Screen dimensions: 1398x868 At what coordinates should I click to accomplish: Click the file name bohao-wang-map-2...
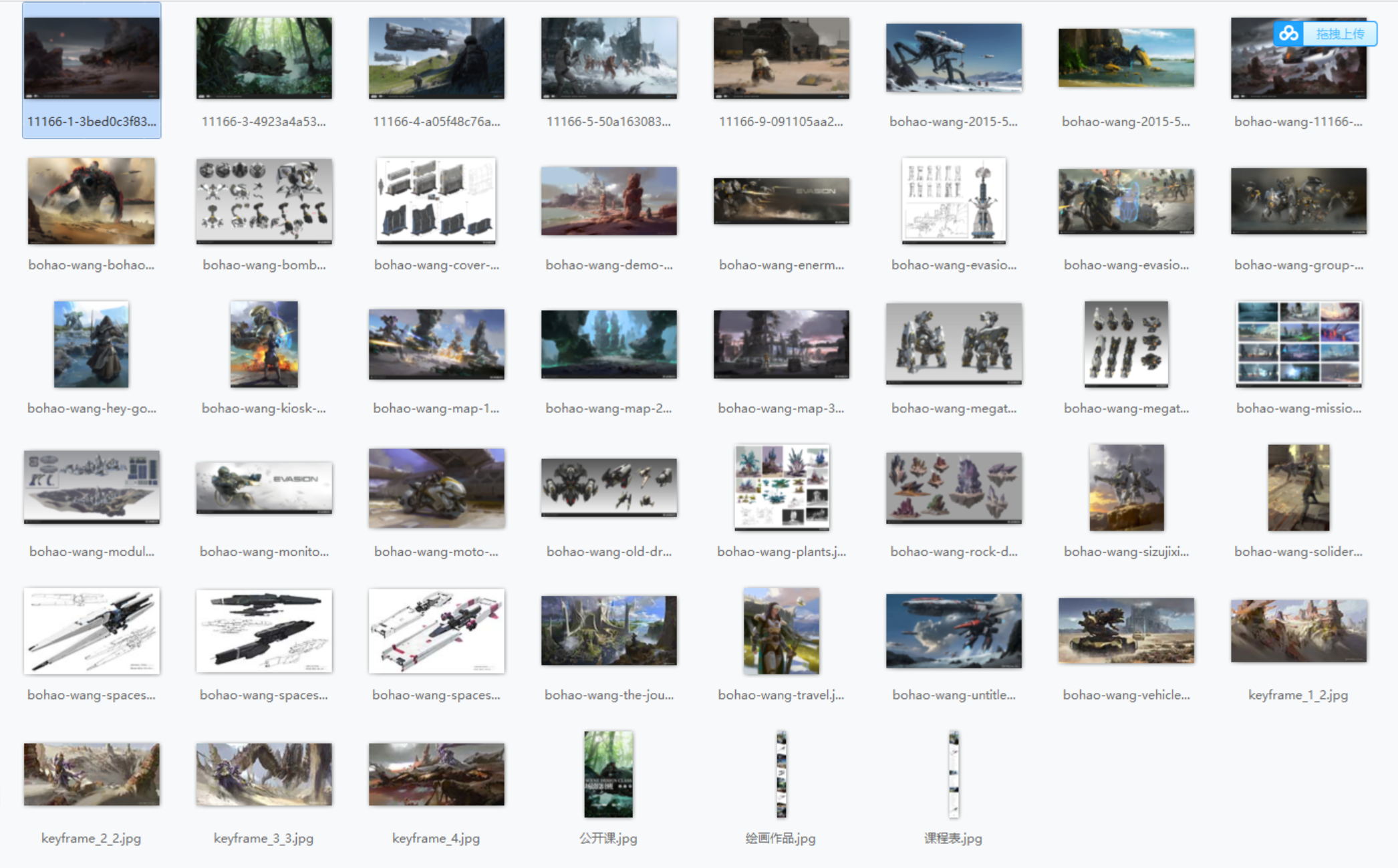pos(609,408)
